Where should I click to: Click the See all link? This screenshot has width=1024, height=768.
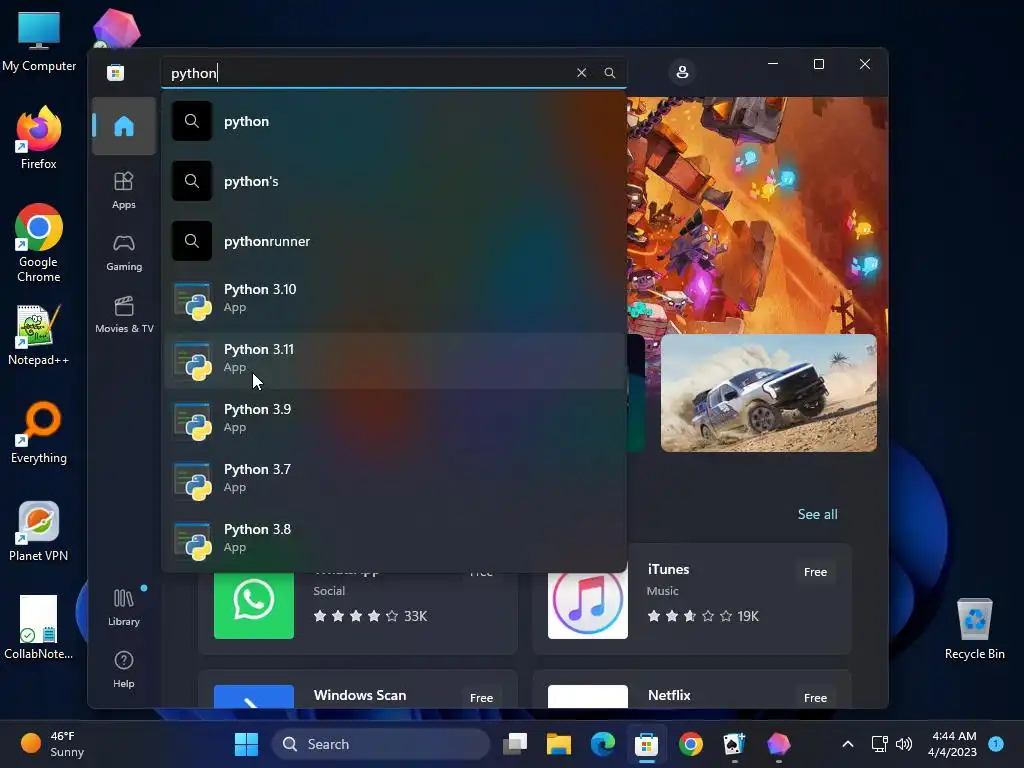click(x=817, y=514)
